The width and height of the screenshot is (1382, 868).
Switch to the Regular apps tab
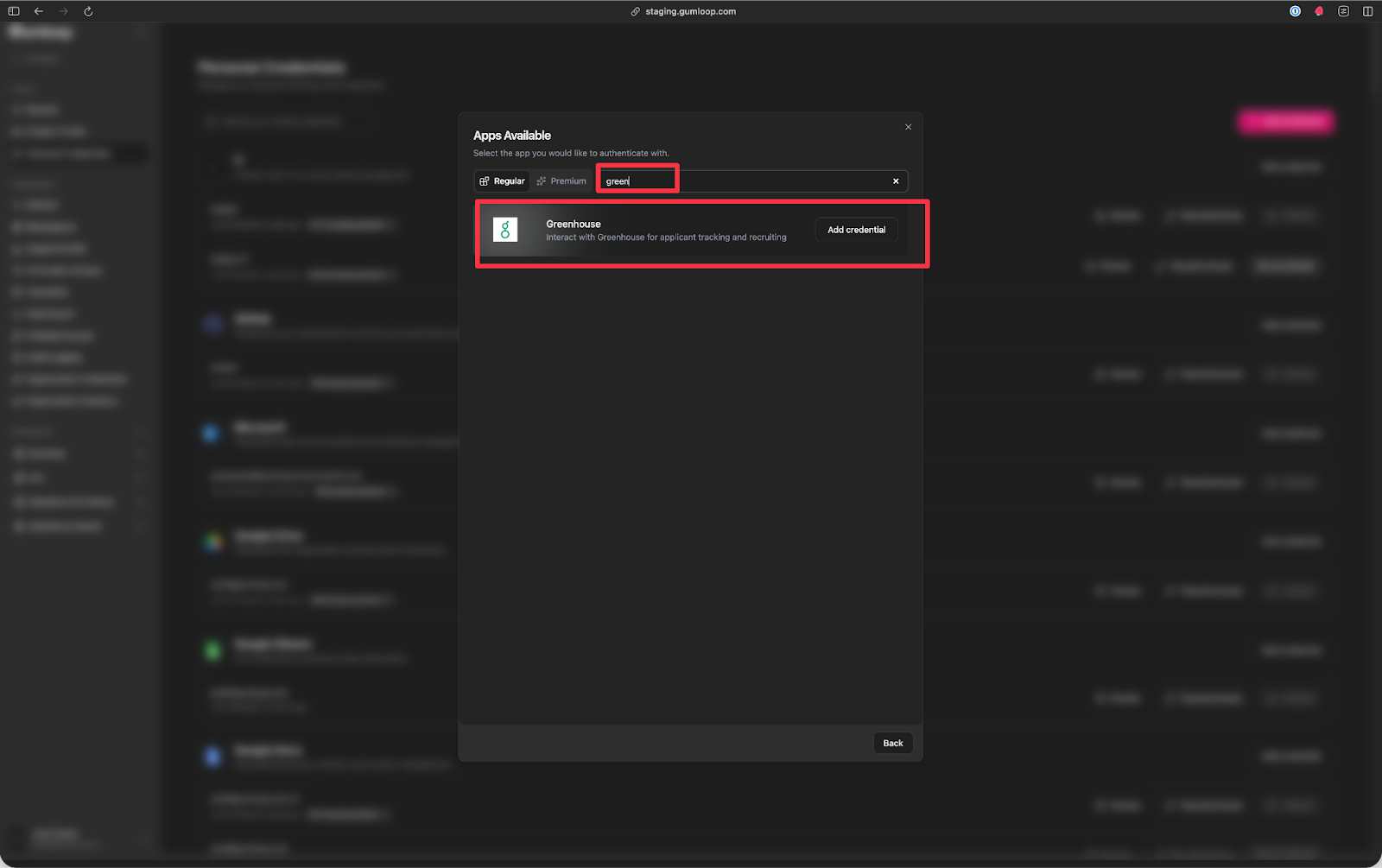click(x=502, y=181)
